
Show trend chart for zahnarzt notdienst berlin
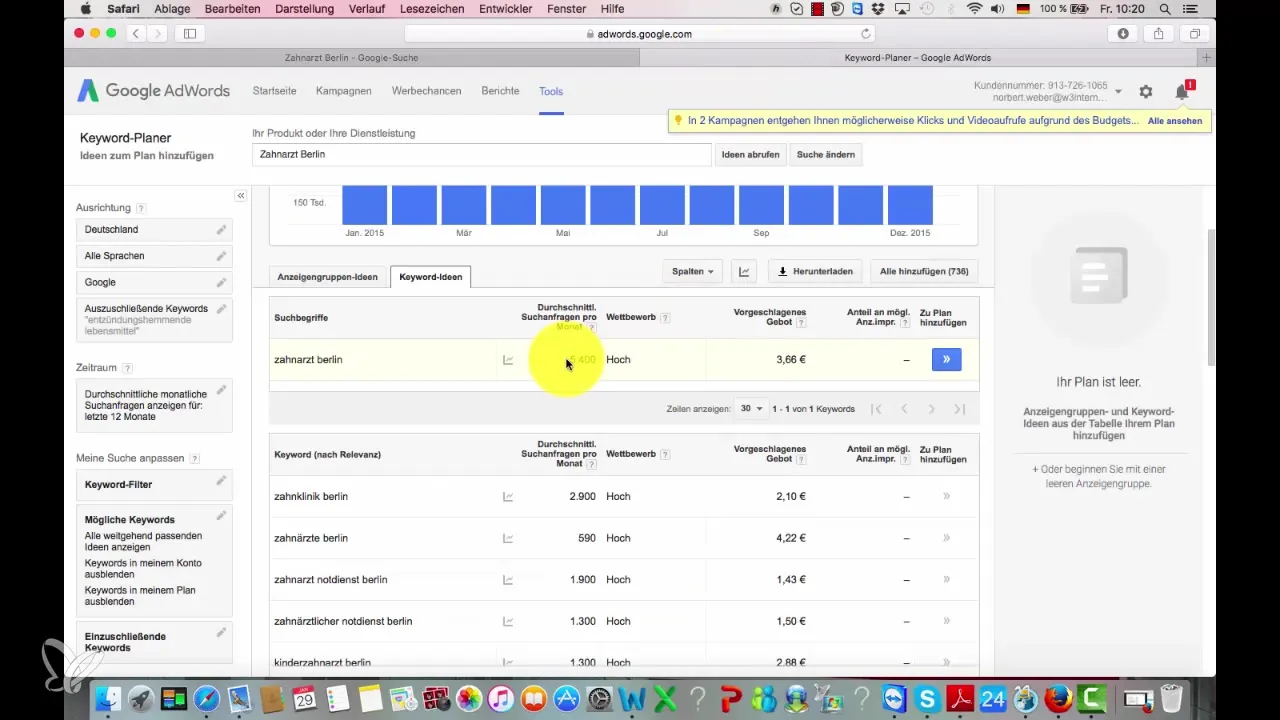click(508, 580)
